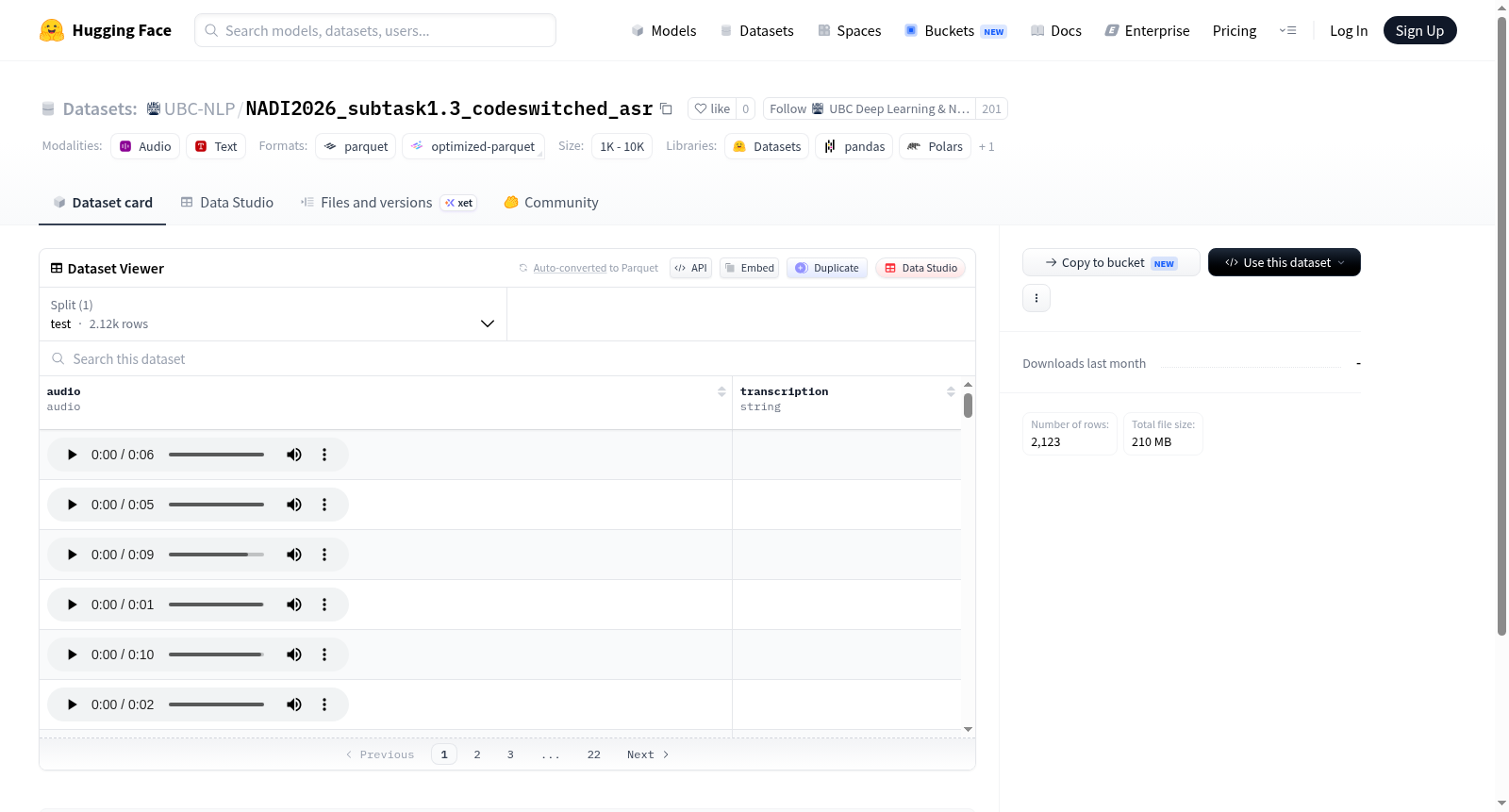The image size is (1509, 812).
Task: Open more options for 0:05 audio
Action: 324,505
